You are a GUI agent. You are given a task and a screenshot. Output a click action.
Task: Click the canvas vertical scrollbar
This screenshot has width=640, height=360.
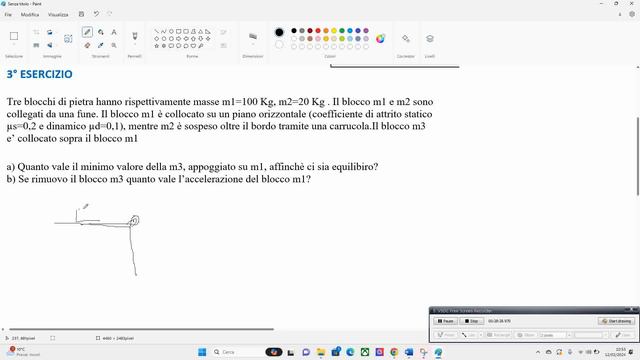(x=638, y=156)
